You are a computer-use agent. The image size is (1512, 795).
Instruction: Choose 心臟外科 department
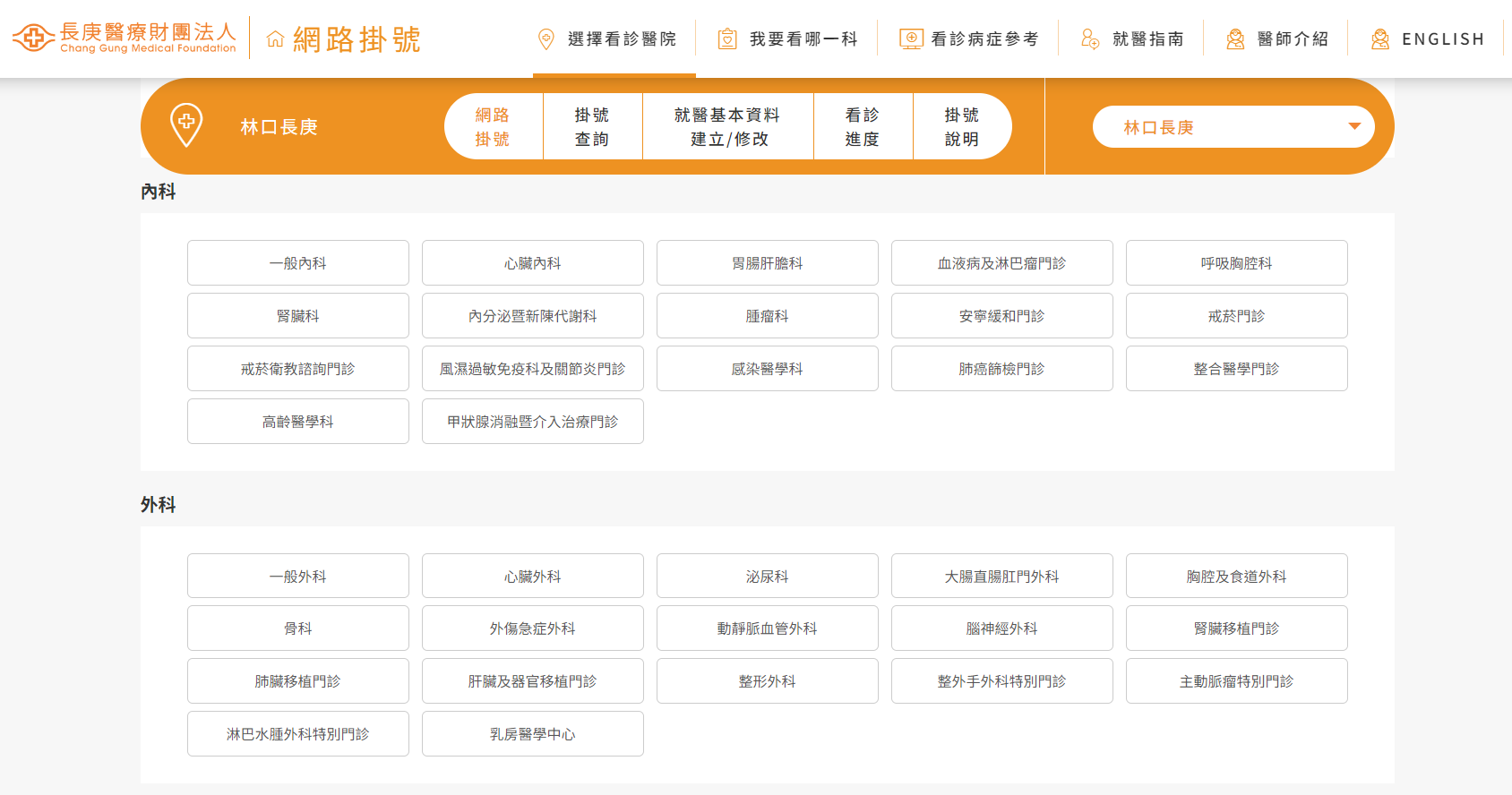pyautogui.click(x=533, y=576)
